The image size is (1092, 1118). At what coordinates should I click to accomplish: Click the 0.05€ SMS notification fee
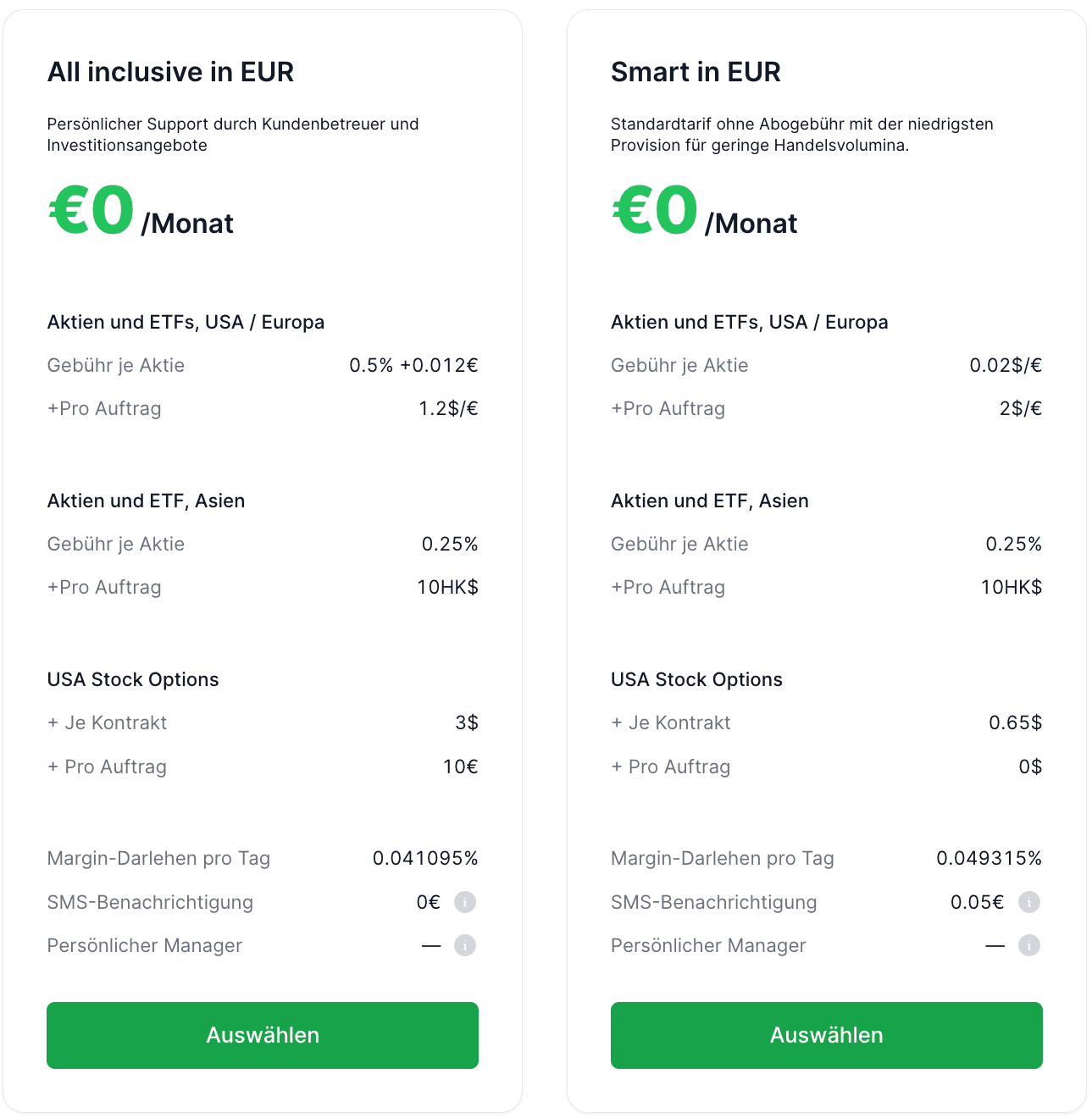[x=977, y=902]
